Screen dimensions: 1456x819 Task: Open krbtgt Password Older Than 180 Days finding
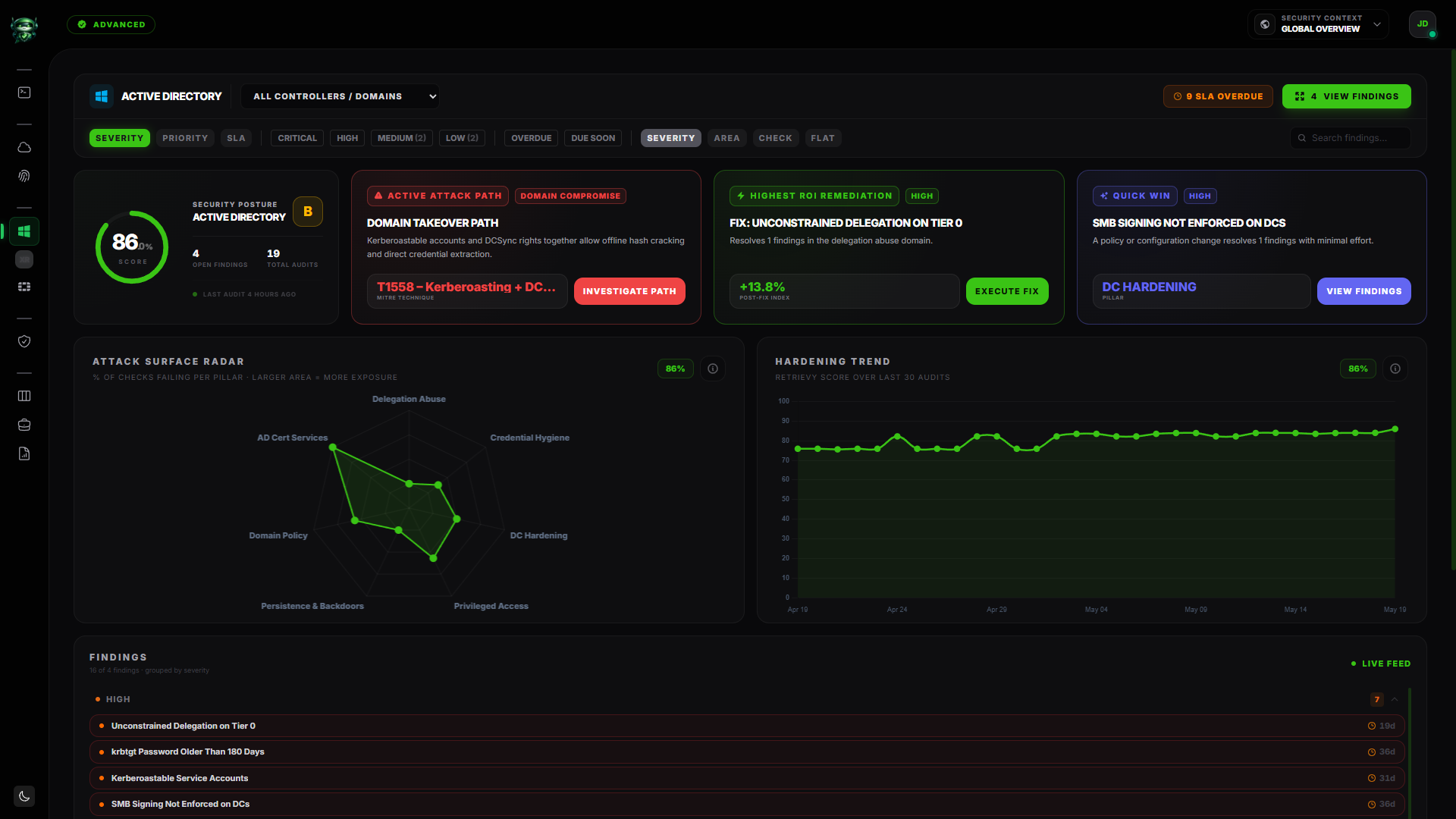pyautogui.click(x=747, y=752)
